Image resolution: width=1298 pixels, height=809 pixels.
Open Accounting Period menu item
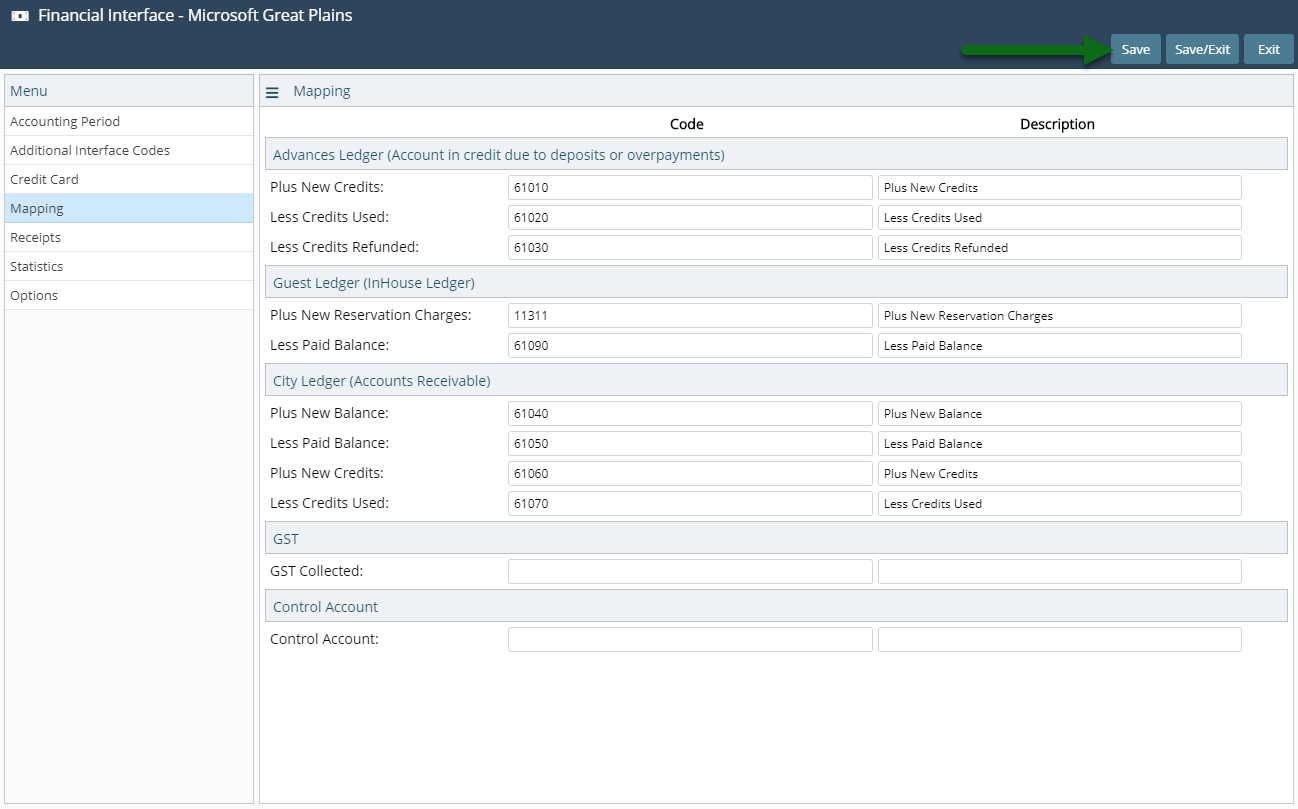(129, 121)
